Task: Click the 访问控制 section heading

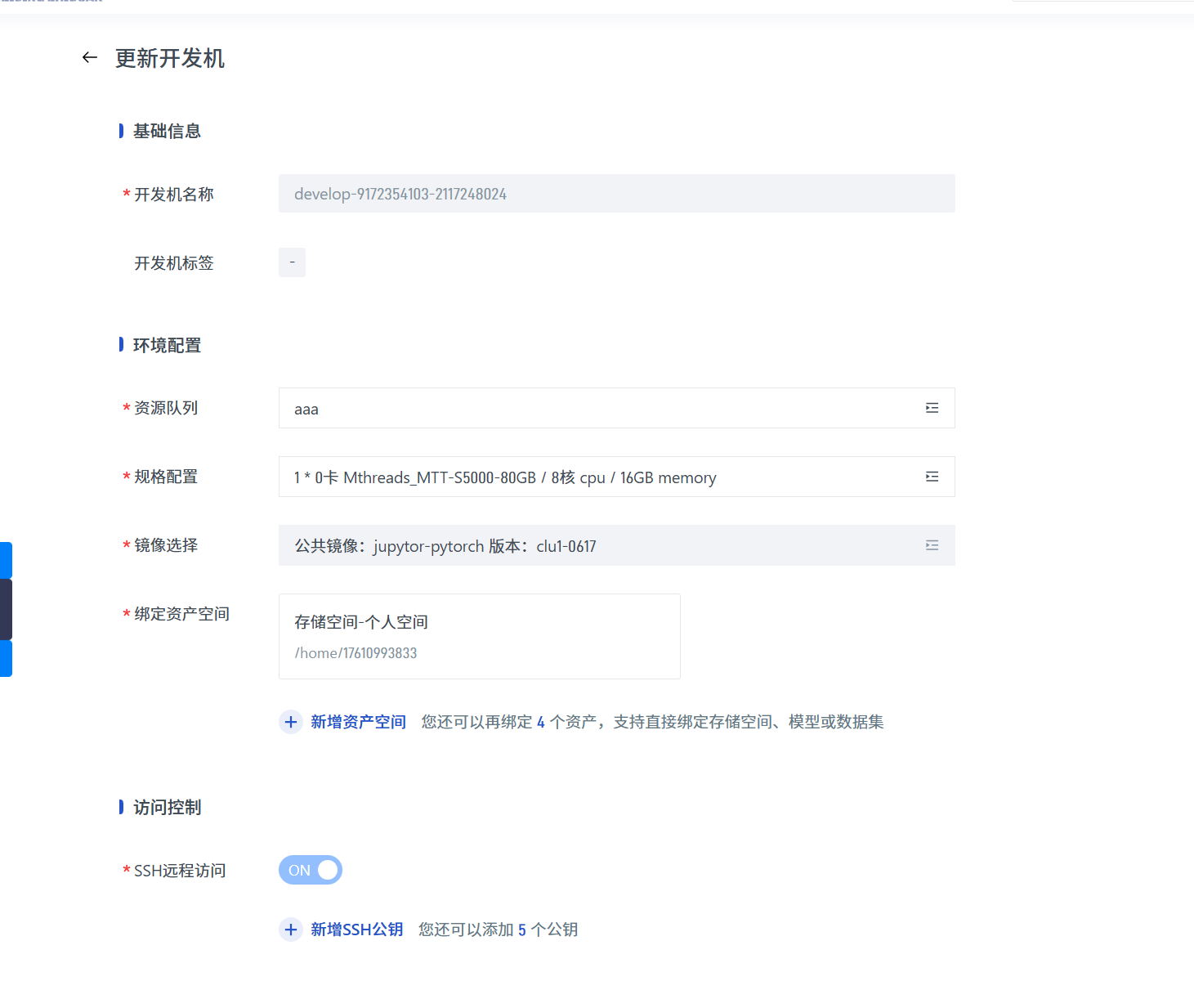Action: click(x=167, y=807)
